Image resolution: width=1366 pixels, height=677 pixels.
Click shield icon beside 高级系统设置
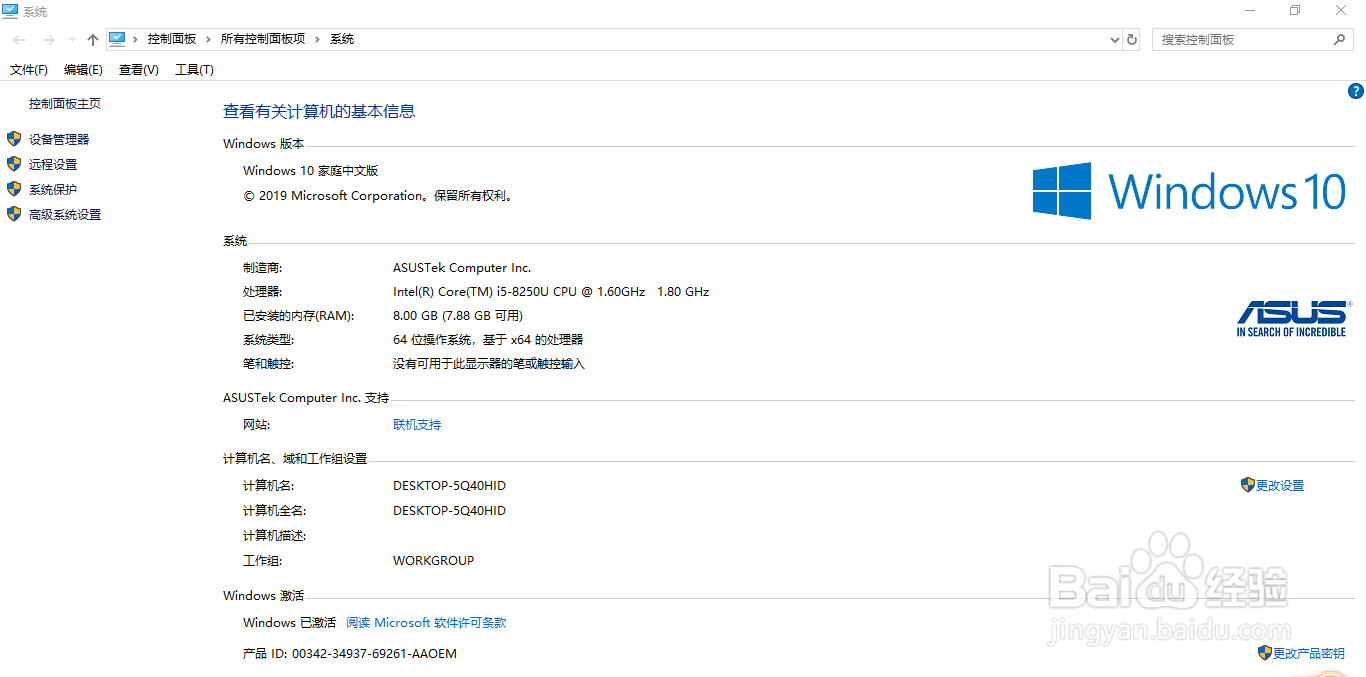[x=14, y=214]
